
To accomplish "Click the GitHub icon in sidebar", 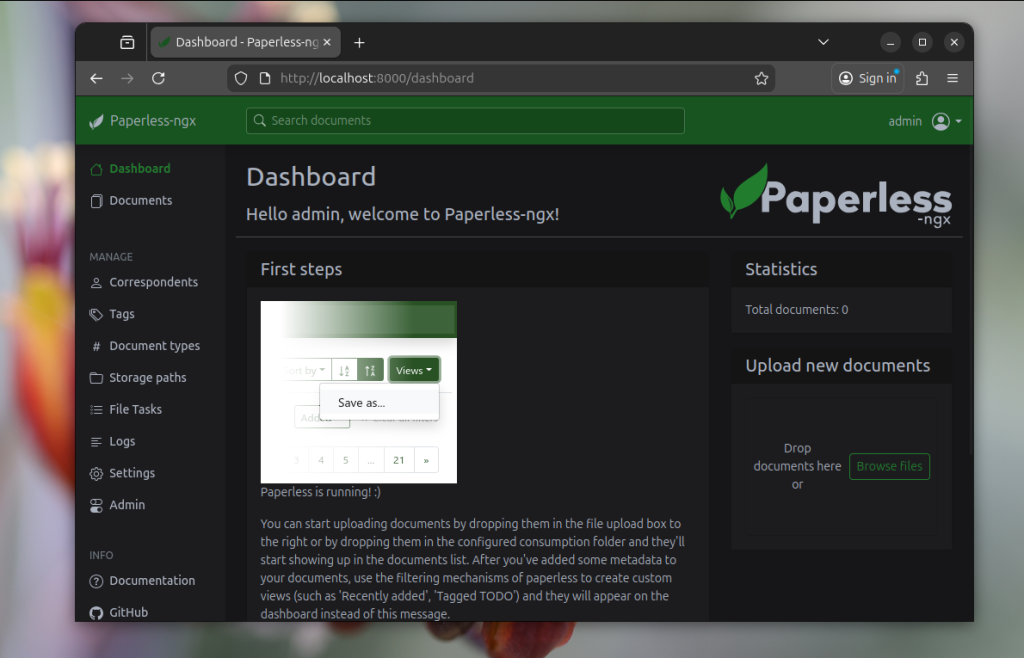I will 97,612.
